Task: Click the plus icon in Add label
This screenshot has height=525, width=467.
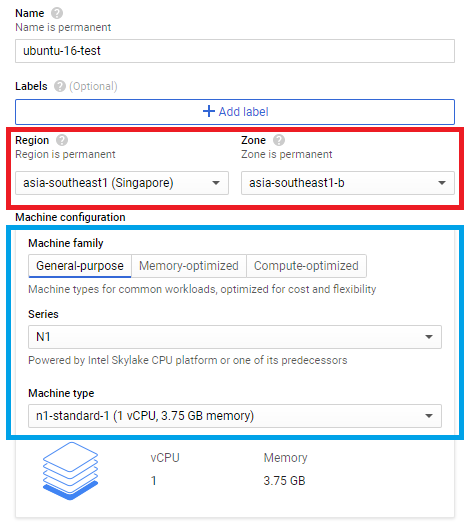Action: coord(209,111)
